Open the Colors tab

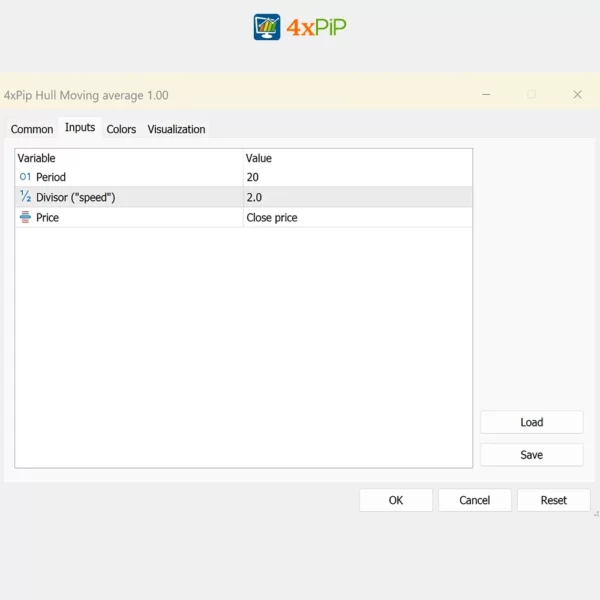pyautogui.click(x=121, y=129)
